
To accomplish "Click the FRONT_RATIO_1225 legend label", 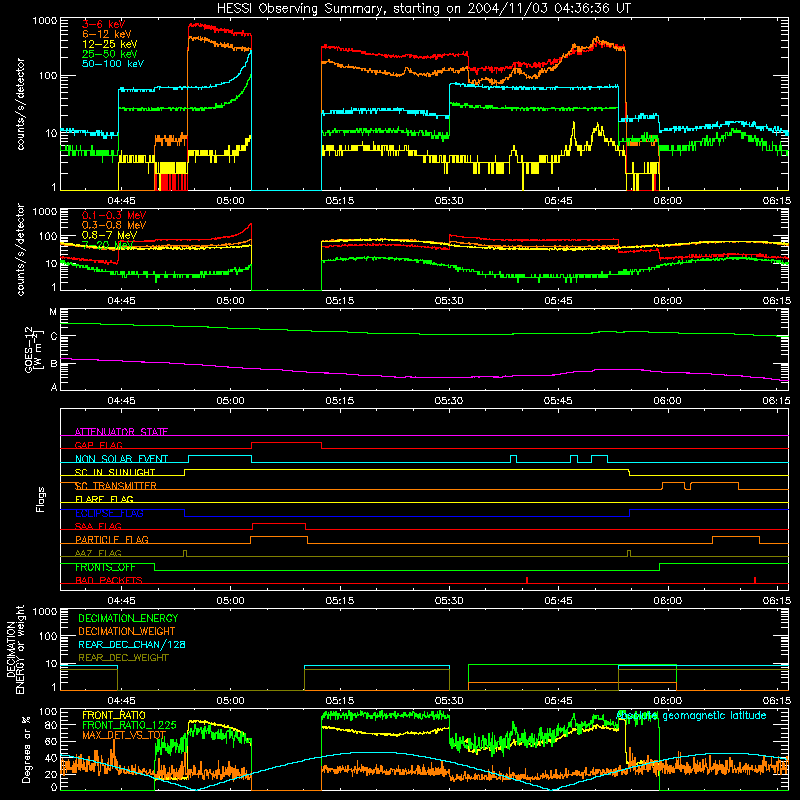I will click(x=129, y=725).
